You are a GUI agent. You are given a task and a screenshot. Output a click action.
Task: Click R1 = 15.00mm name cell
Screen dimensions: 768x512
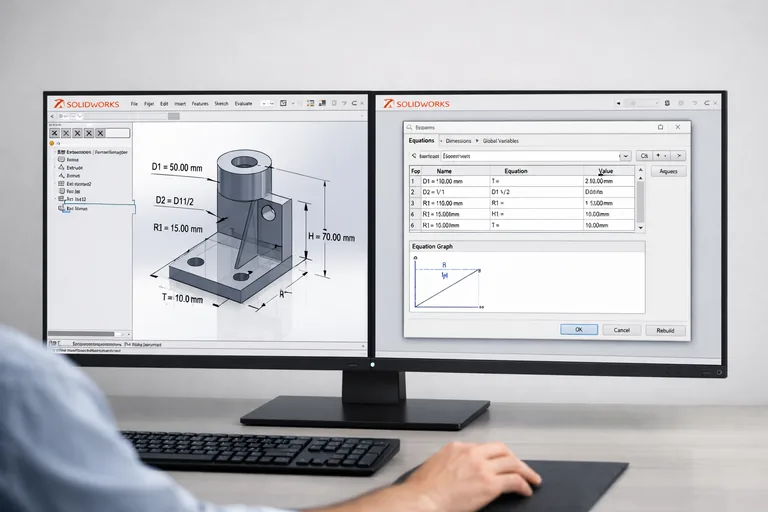pos(456,214)
